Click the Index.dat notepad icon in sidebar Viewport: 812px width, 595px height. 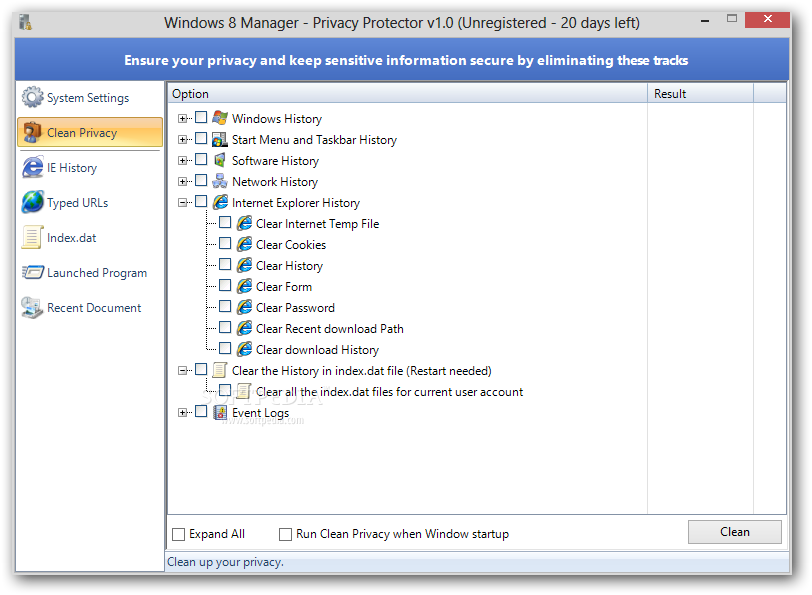coord(32,237)
